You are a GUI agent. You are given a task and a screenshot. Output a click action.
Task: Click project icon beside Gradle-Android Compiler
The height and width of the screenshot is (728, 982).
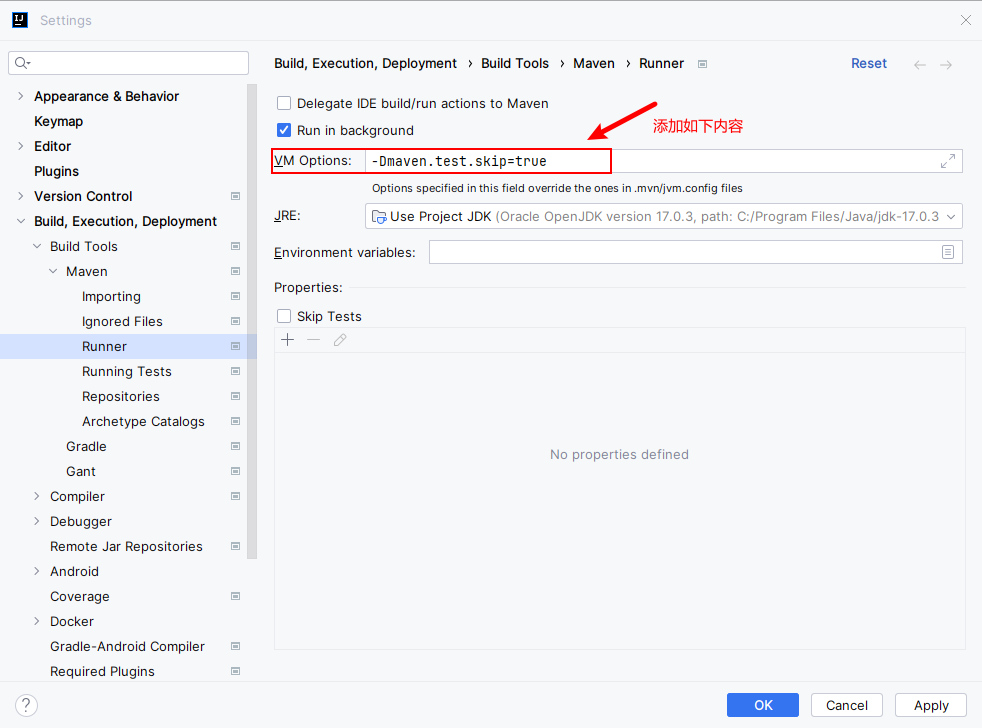pos(235,647)
